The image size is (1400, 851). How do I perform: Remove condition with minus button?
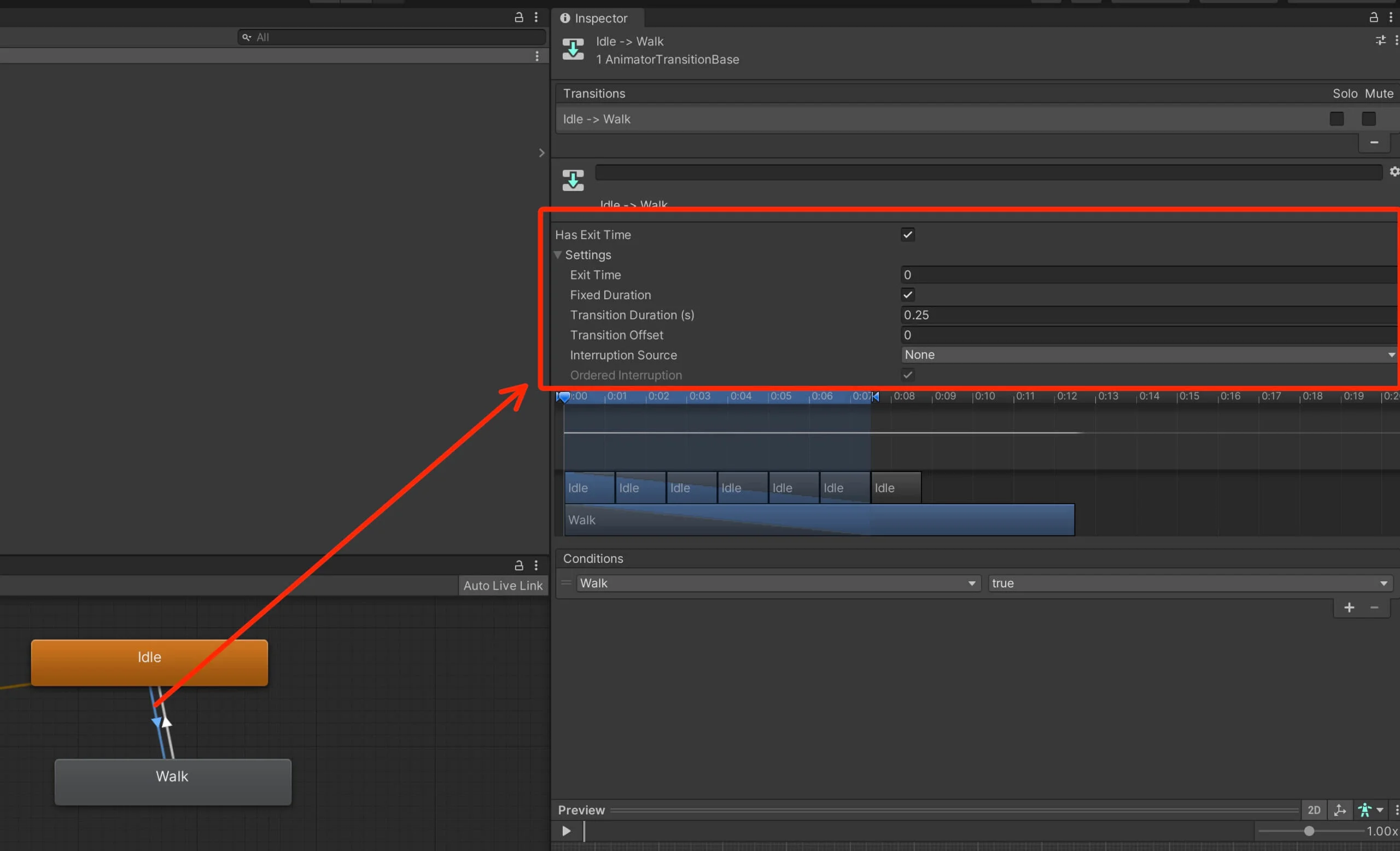click(x=1374, y=608)
